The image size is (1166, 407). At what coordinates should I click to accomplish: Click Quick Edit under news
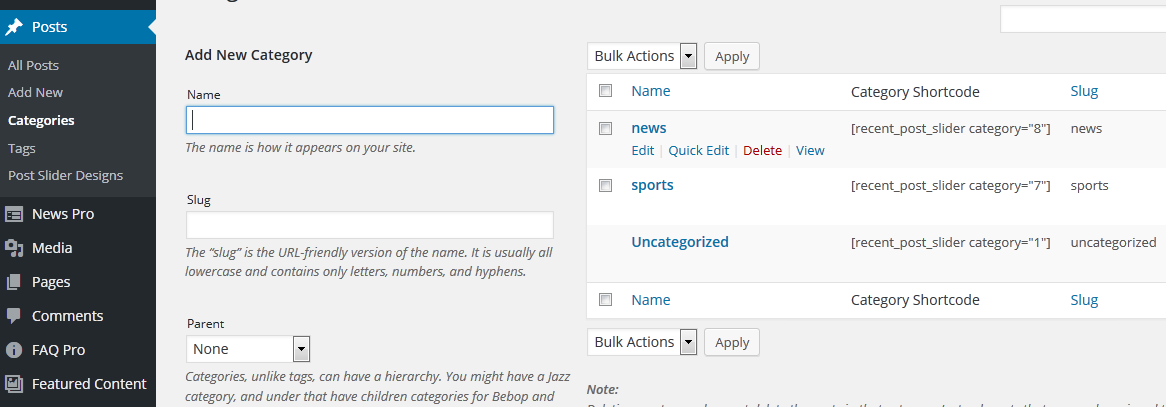pyautogui.click(x=698, y=150)
